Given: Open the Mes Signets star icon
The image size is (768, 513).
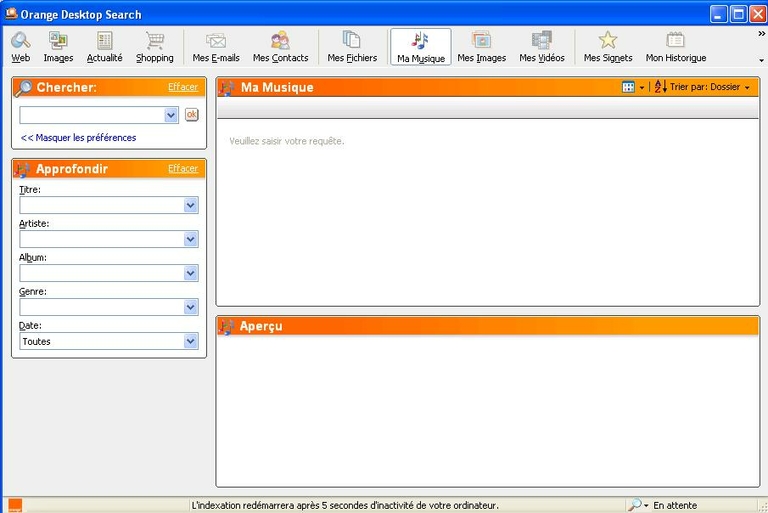Looking at the screenshot, I should point(608,40).
